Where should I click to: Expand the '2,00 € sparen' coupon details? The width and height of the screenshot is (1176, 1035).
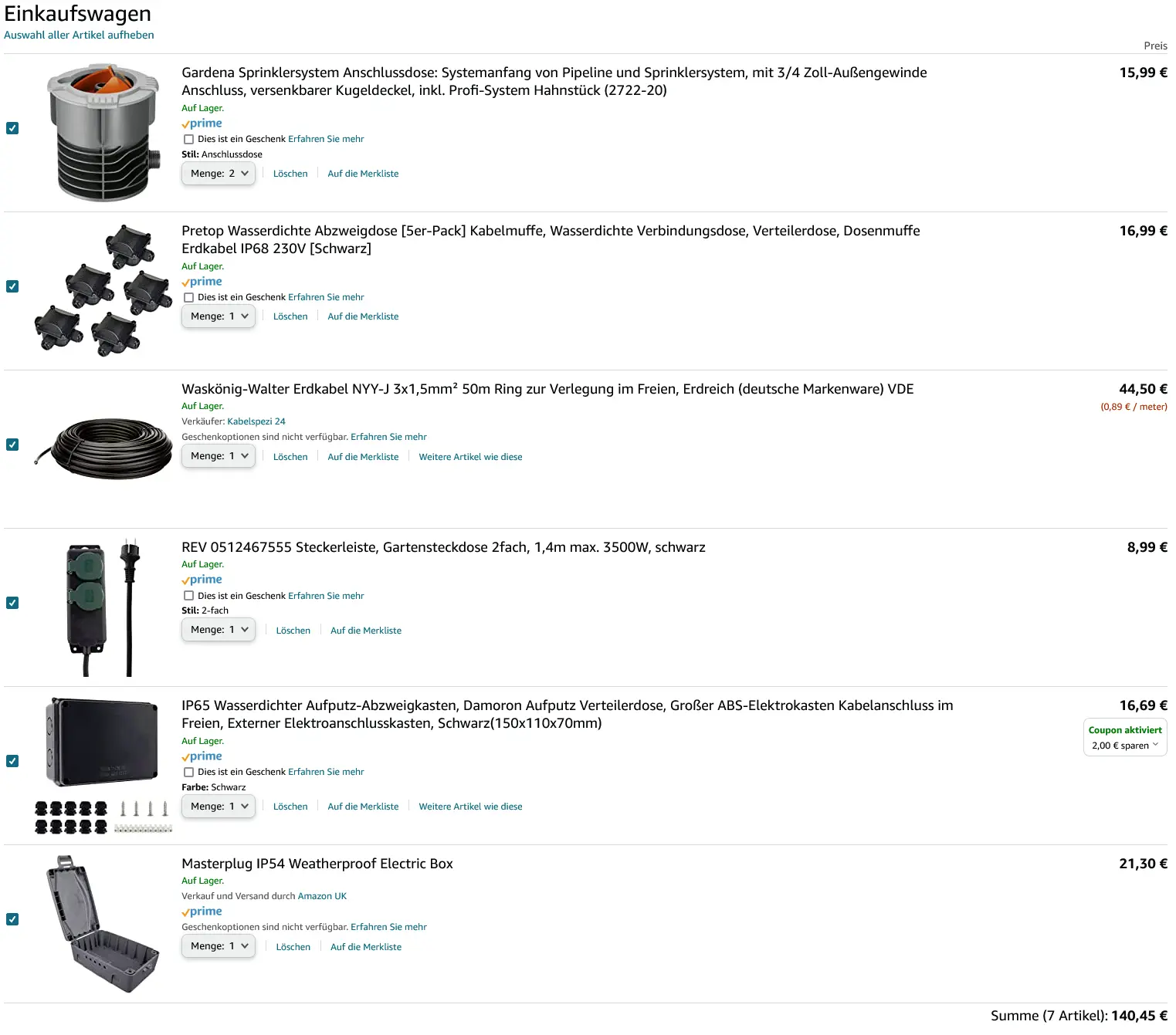pyautogui.click(x=1125, y=746)
